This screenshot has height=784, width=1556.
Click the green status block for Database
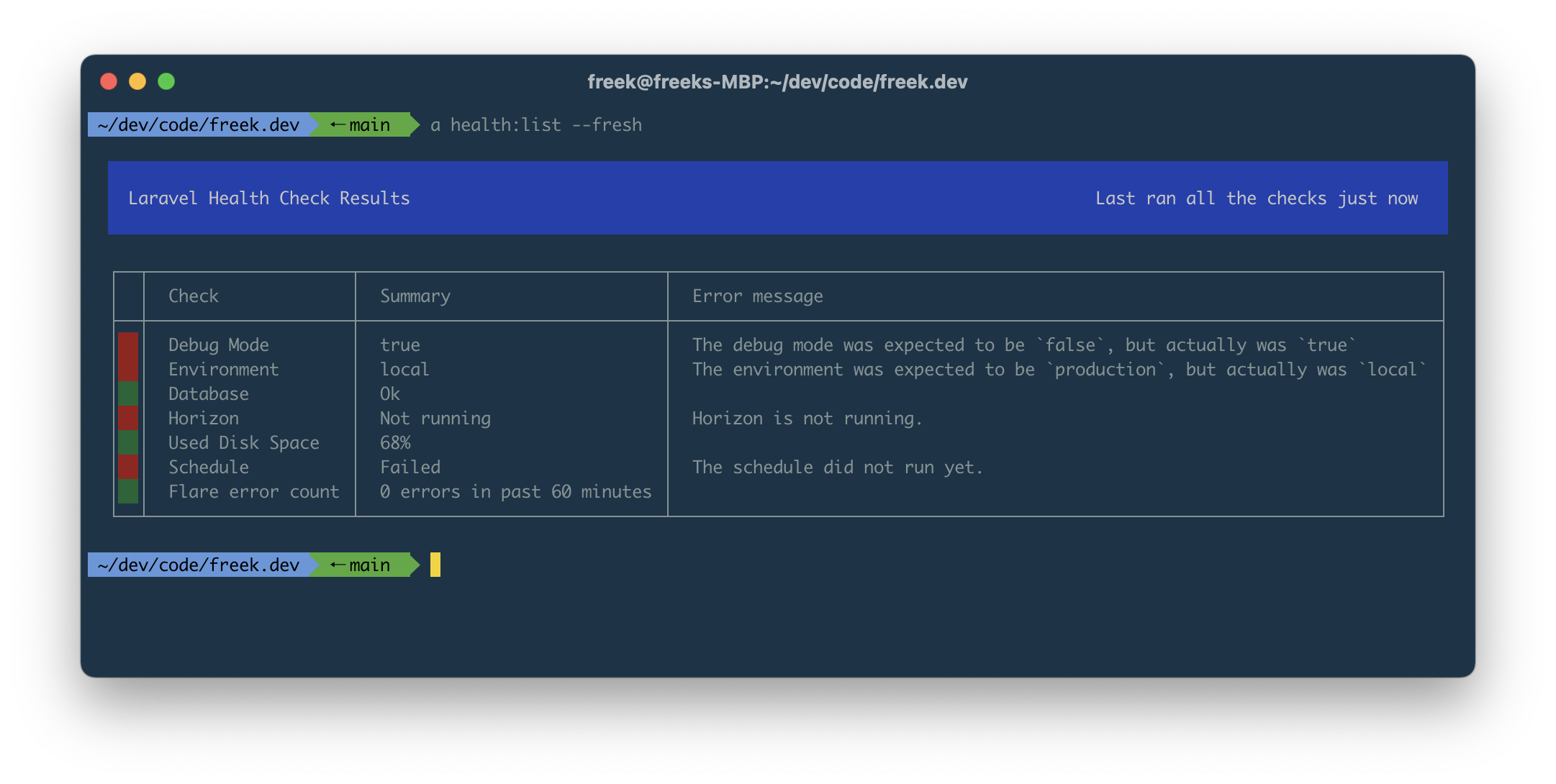coord(128,393)
